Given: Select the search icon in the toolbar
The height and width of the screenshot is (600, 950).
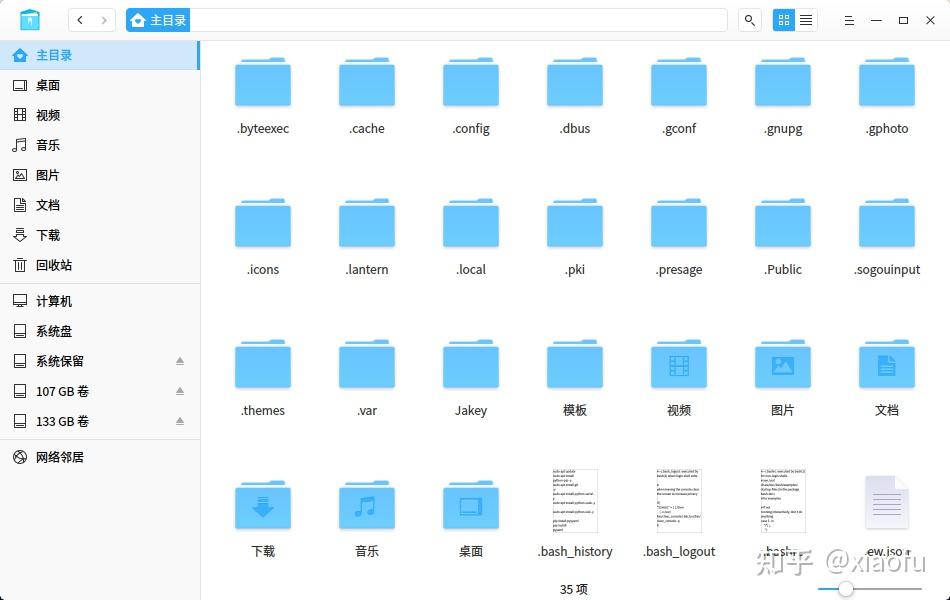Looking at the screenshot, I should point(749,19).
